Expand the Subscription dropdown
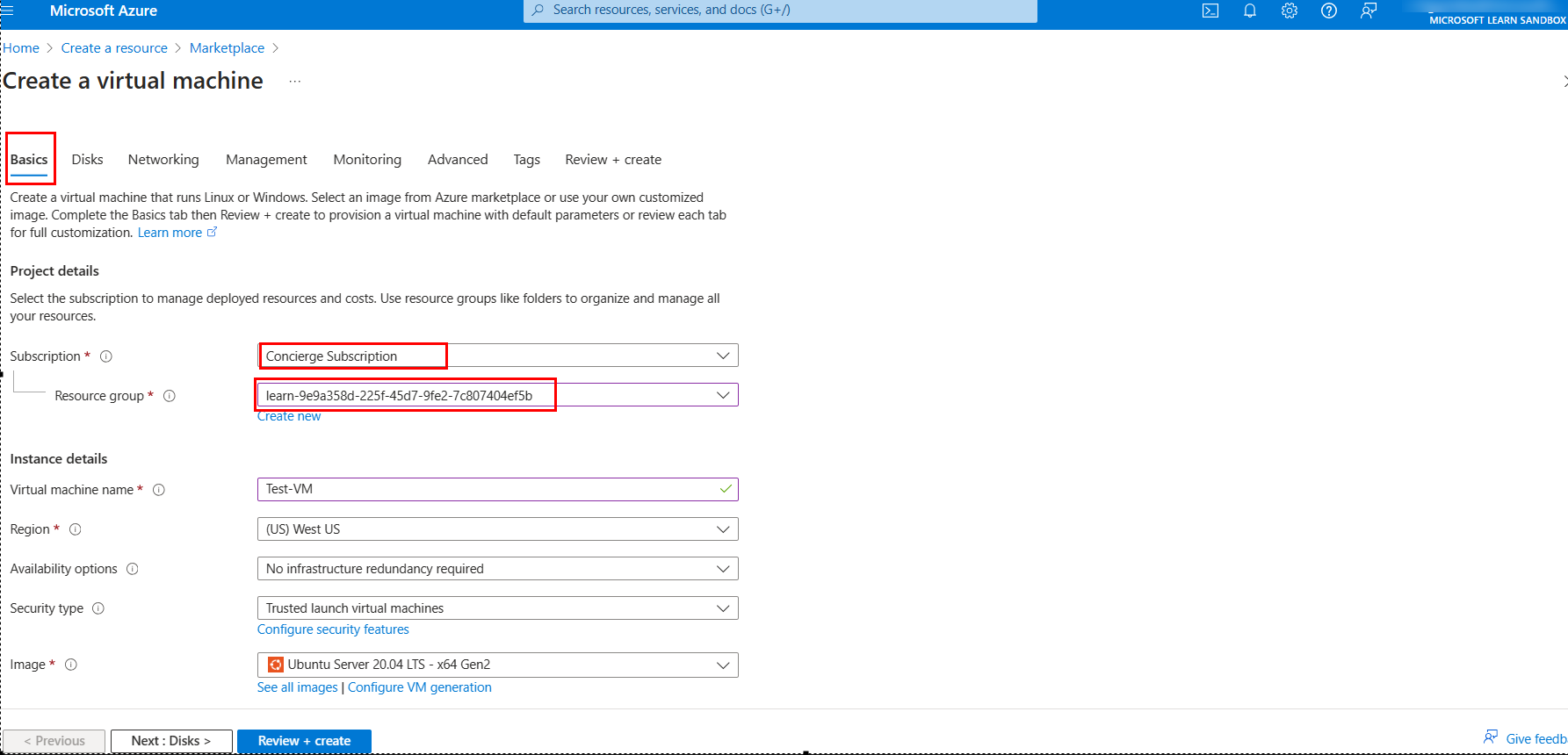The width and height of the screenshot is (1568, 755). 723,356
